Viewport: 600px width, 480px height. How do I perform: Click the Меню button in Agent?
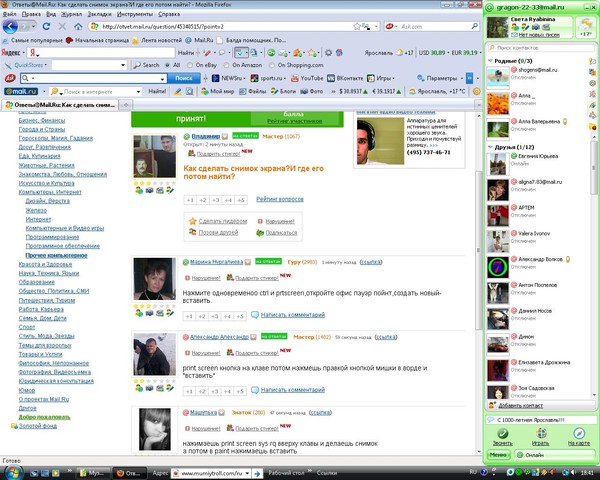point(499,455)
